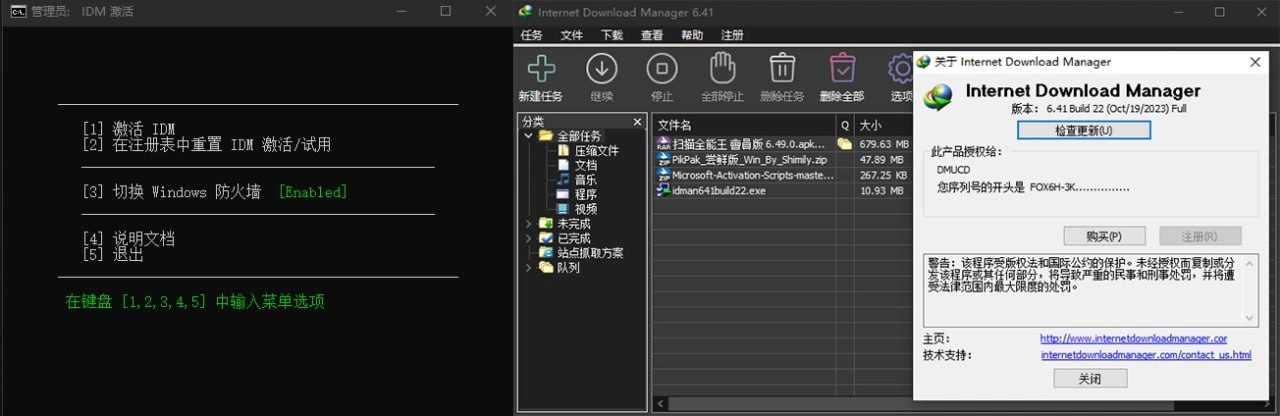Close the About Internet Download Manager dialog
The height and width of the screenshot is (416, 1280).
[x=1254, y=61]
